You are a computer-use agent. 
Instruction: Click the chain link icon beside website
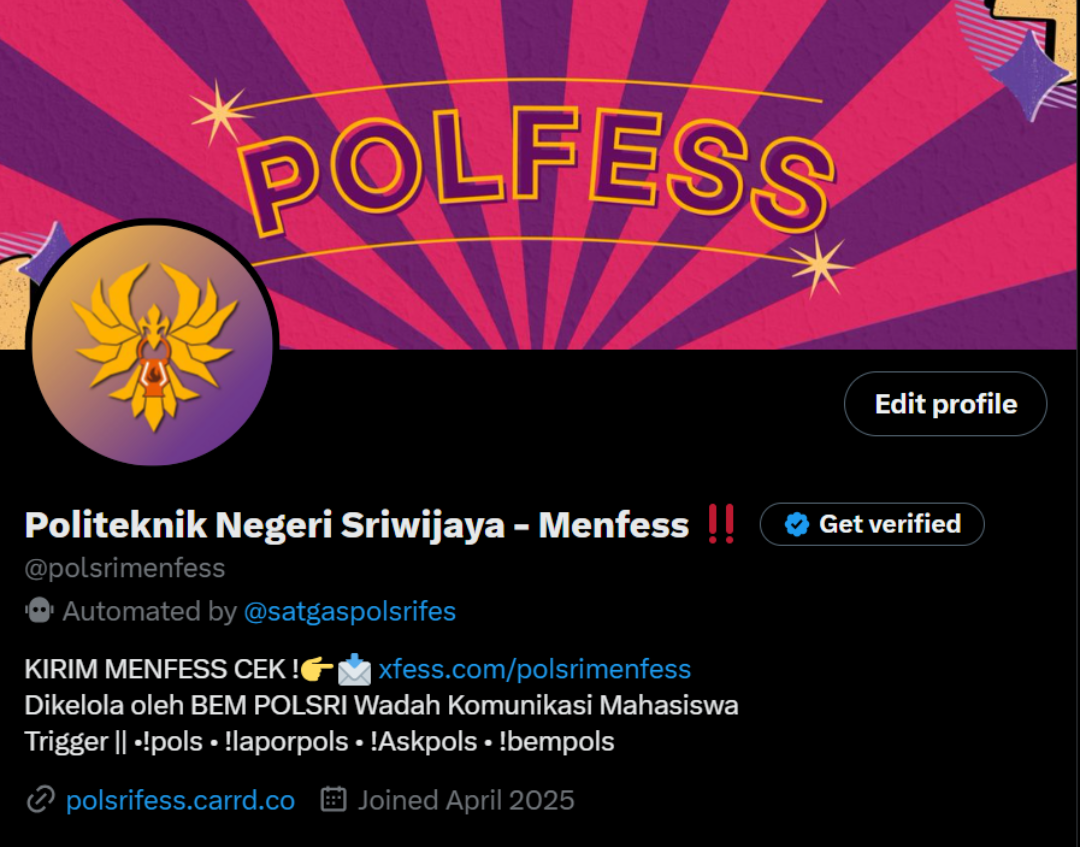click(x=41, y=800)
